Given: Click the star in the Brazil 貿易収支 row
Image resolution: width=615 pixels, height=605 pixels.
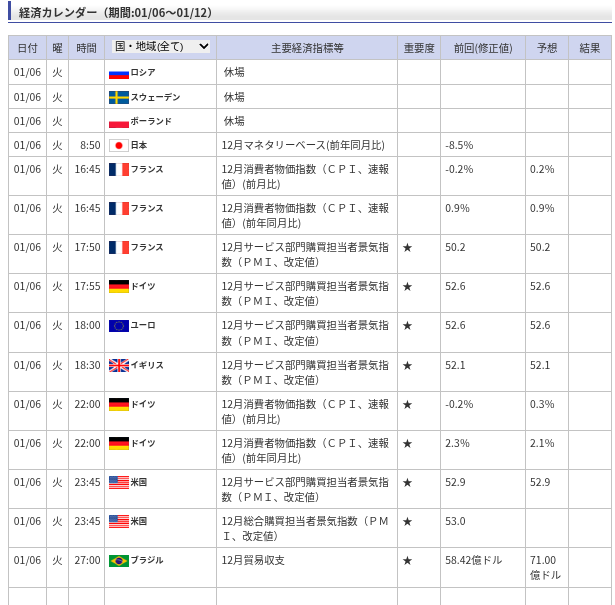Looking at the screenshot, I should (407, 561).
